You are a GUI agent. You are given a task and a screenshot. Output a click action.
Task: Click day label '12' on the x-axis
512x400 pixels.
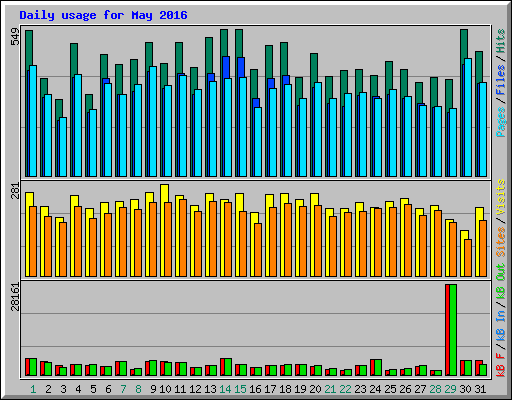195,389
